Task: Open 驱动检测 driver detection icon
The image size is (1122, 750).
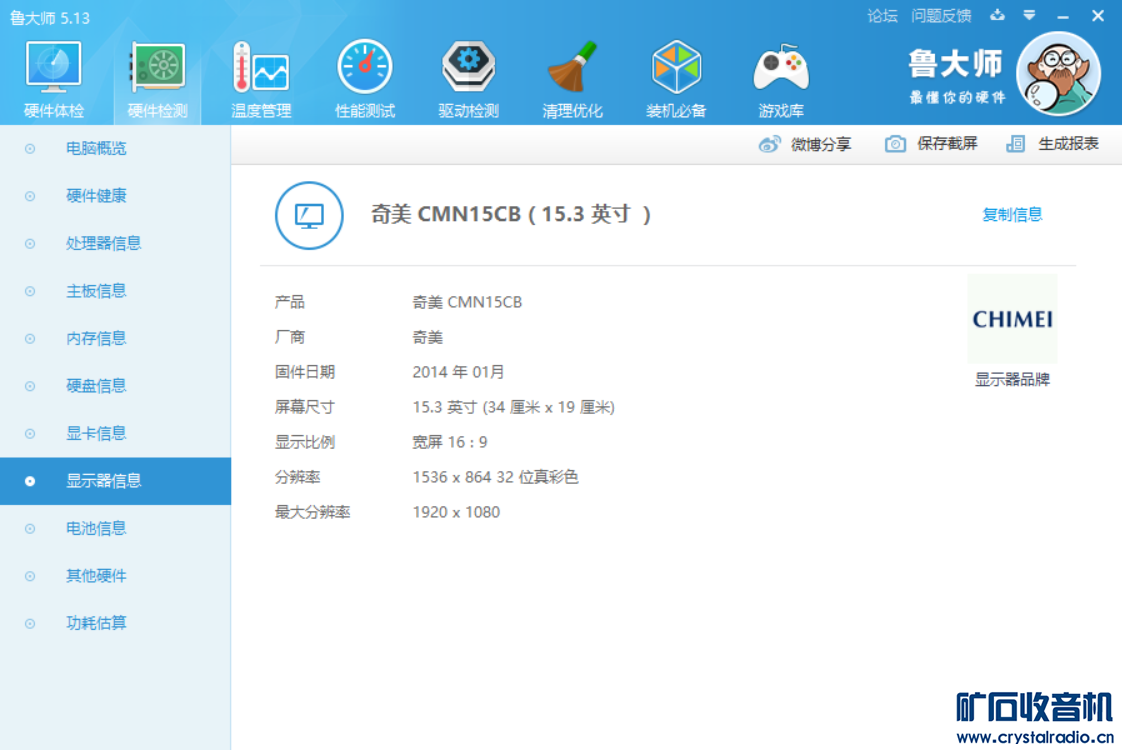Action: pos(469,67)
